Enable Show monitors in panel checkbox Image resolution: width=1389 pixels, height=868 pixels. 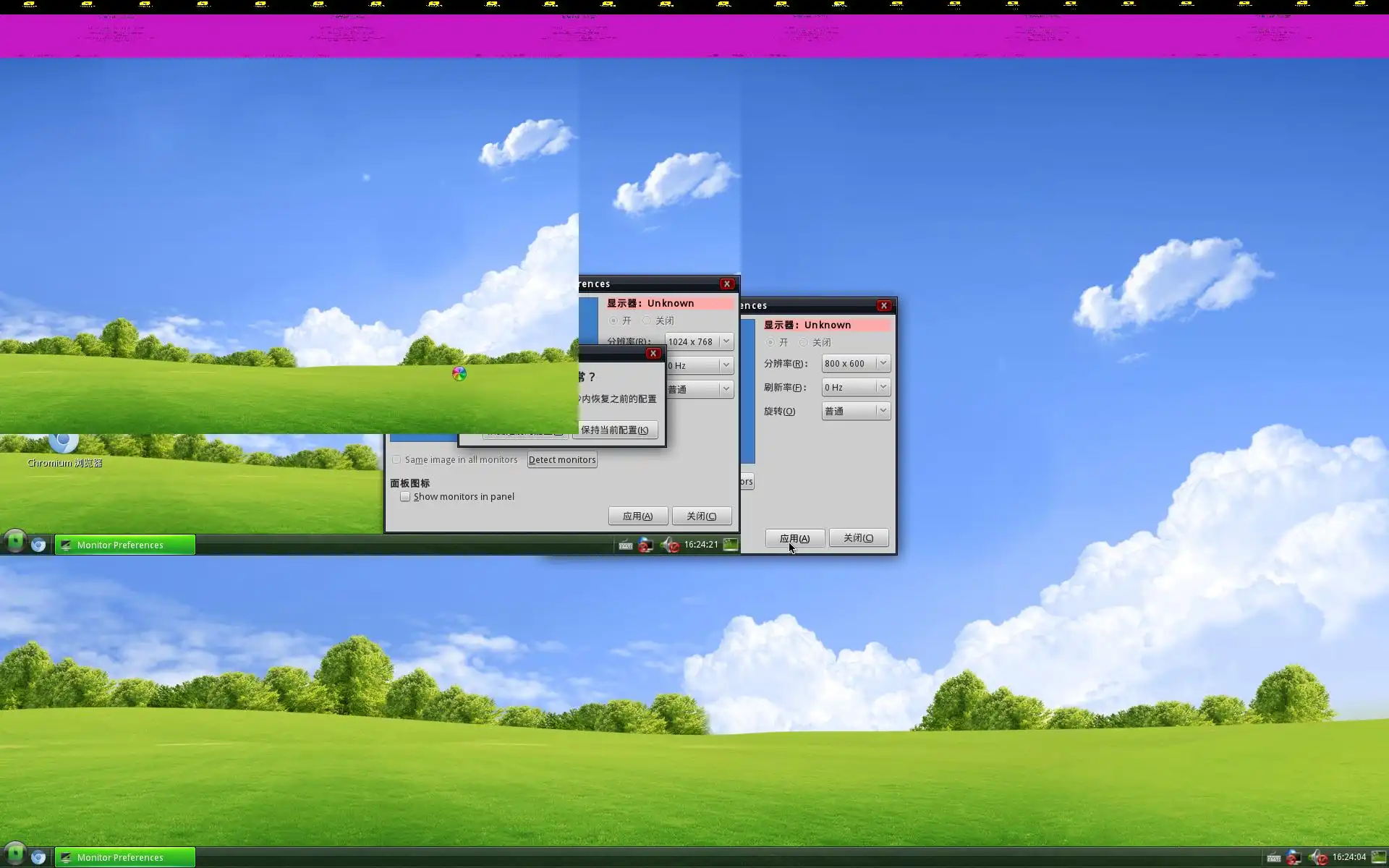point(405,497)
